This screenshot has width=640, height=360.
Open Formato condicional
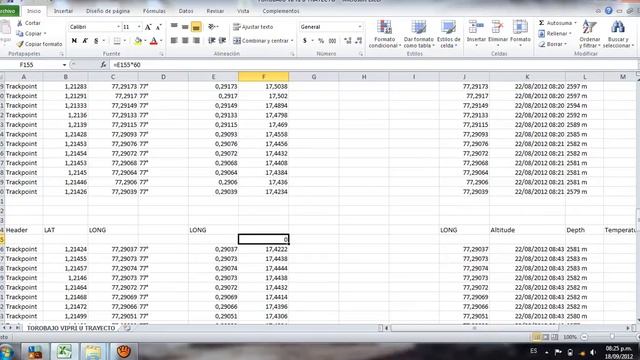tap(384, 34)
